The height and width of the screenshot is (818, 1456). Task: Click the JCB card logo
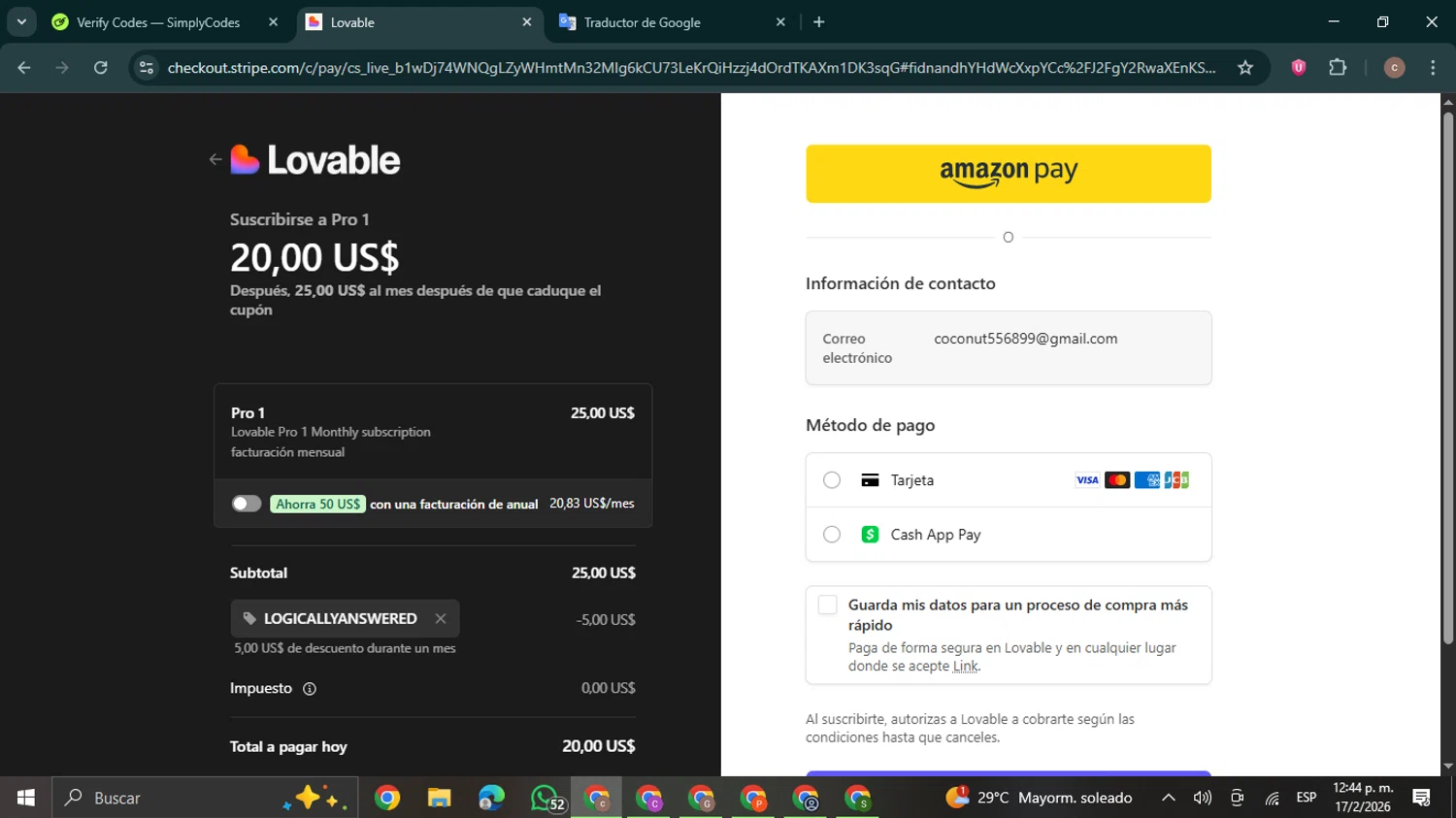pos(1176,480)
